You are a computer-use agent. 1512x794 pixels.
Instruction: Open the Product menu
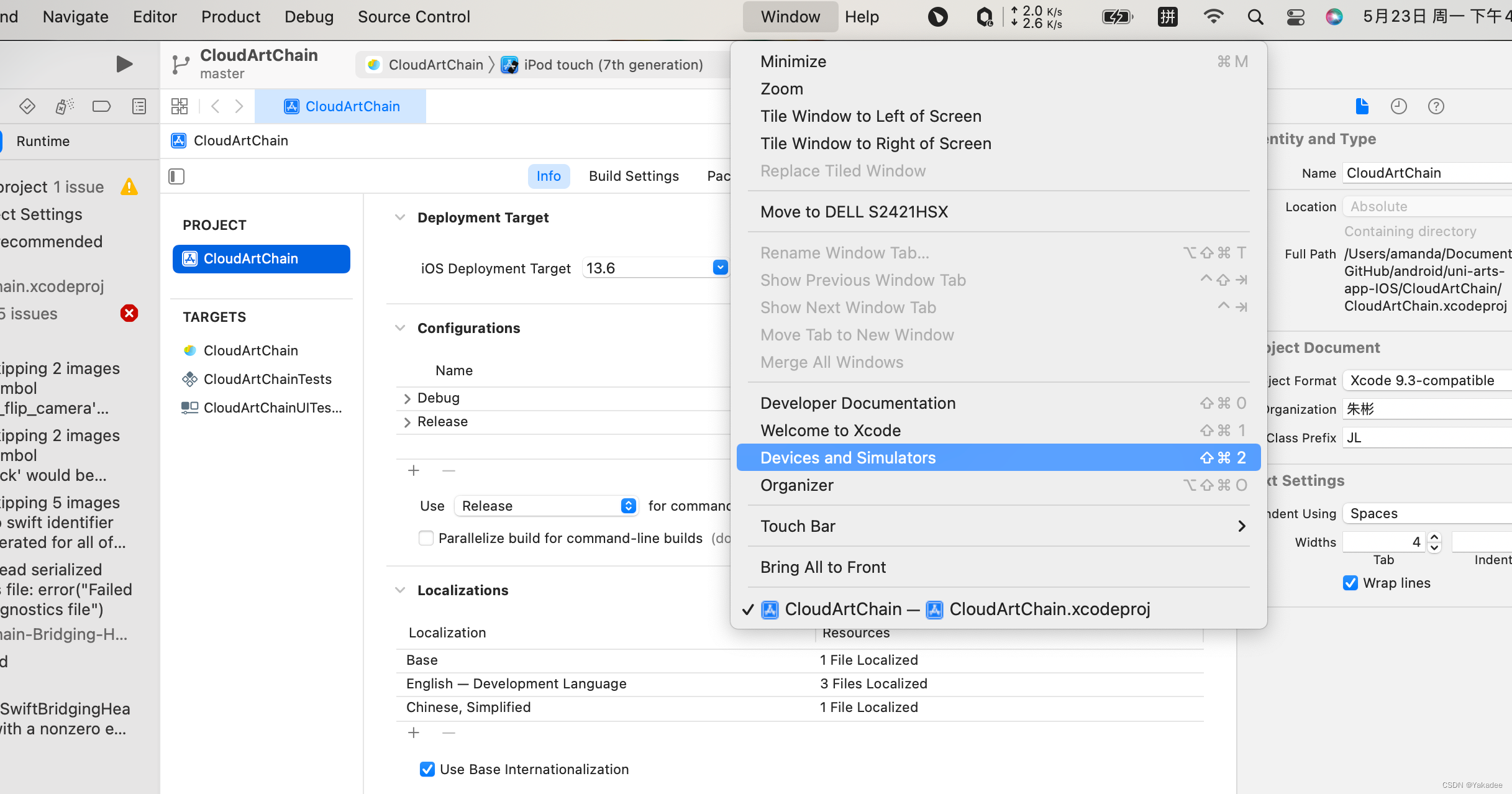[230, 17]
